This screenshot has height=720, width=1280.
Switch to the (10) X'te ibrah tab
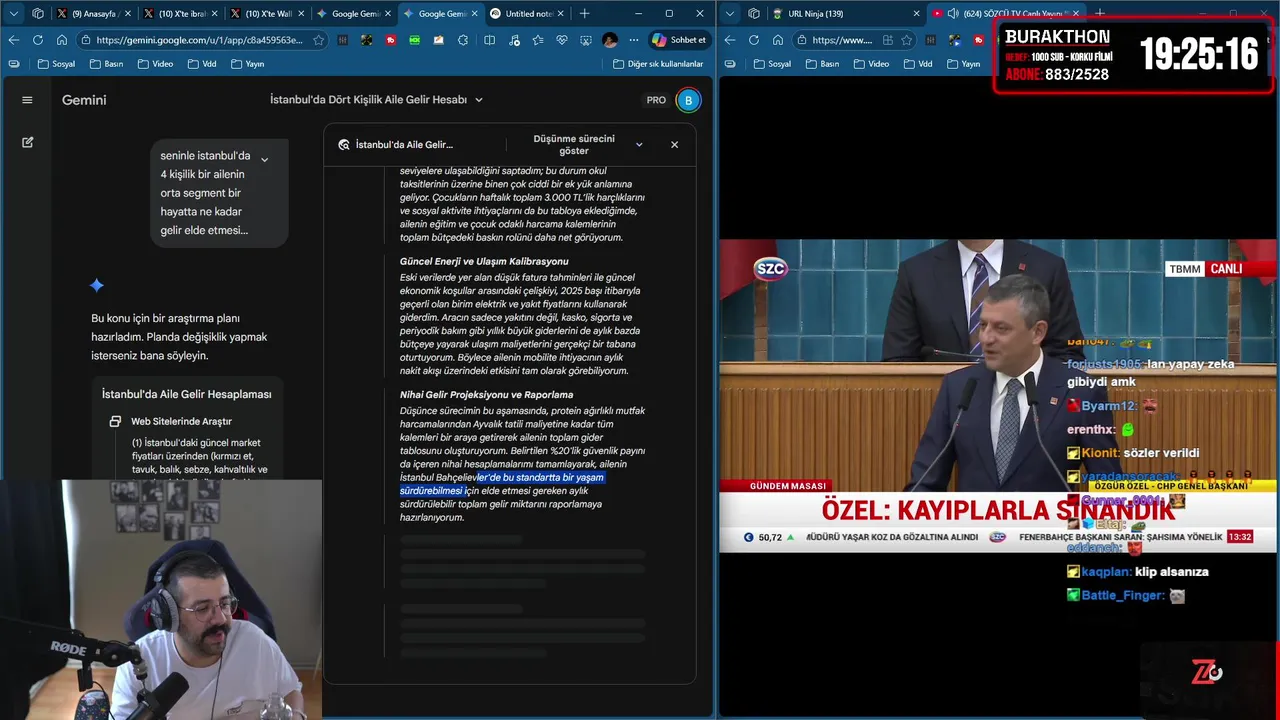pyautogui.click(x=181, y=13)
